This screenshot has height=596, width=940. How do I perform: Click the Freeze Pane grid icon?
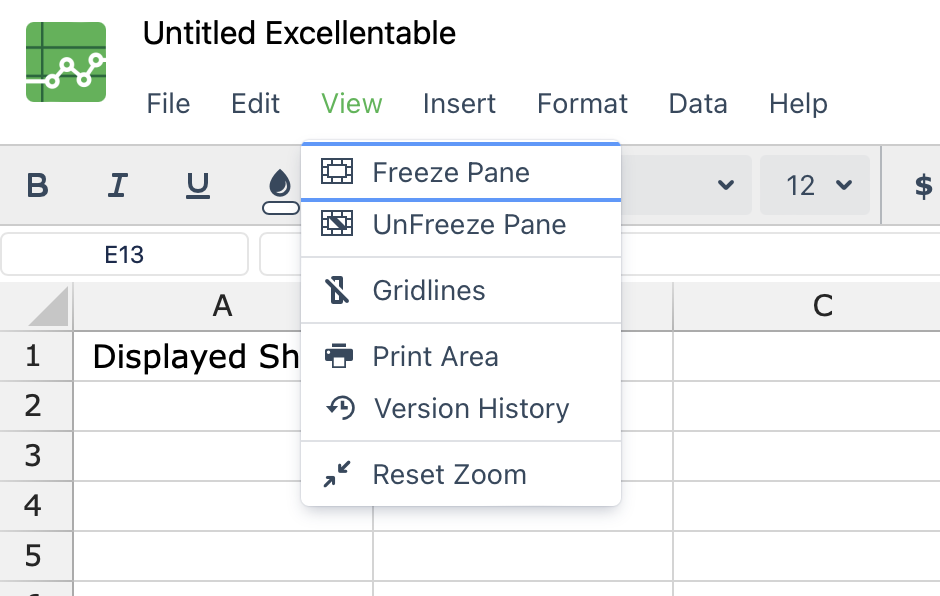[x=337, y=171]
